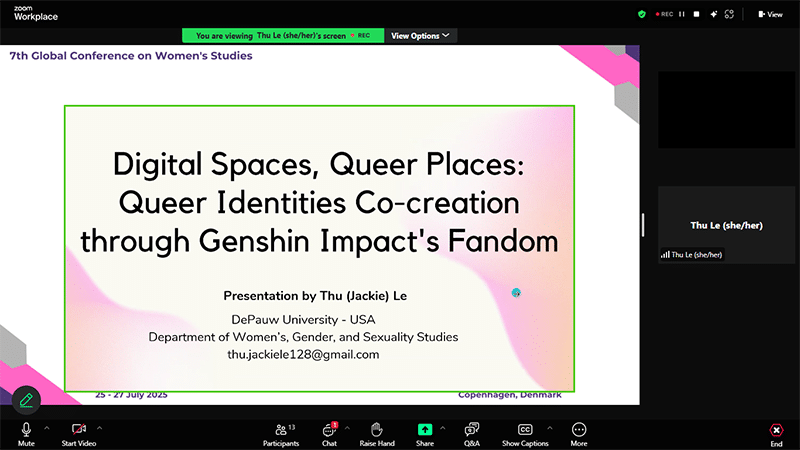Start Video with the camera button
Viewport: 800px width, 450px height.
(x=78, y=429)
